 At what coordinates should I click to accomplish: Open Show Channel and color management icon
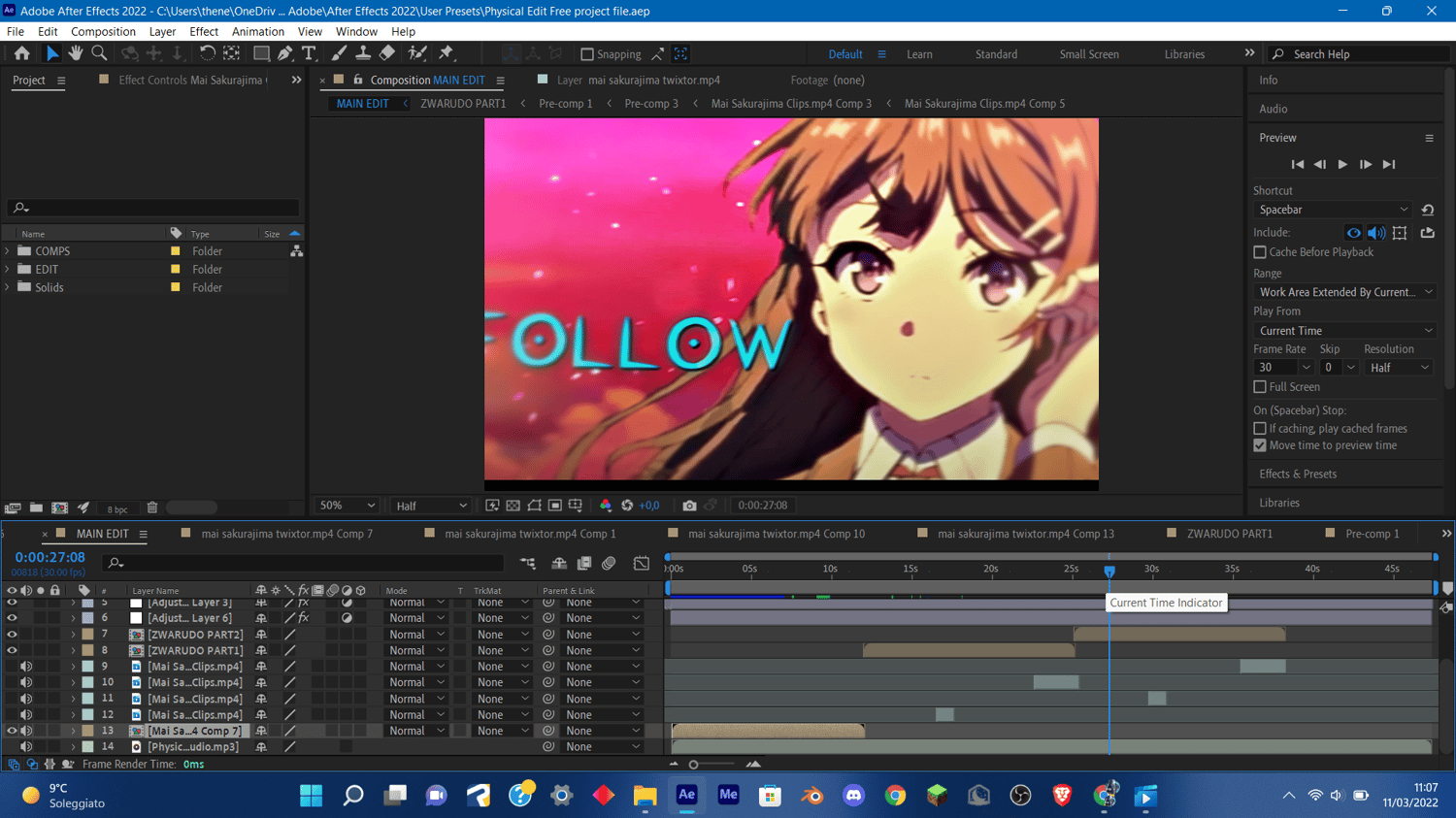(606, 506)
